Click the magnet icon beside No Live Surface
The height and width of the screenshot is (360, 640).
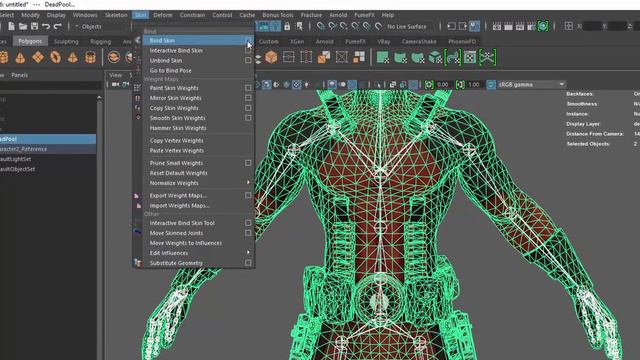coord(378,27)
